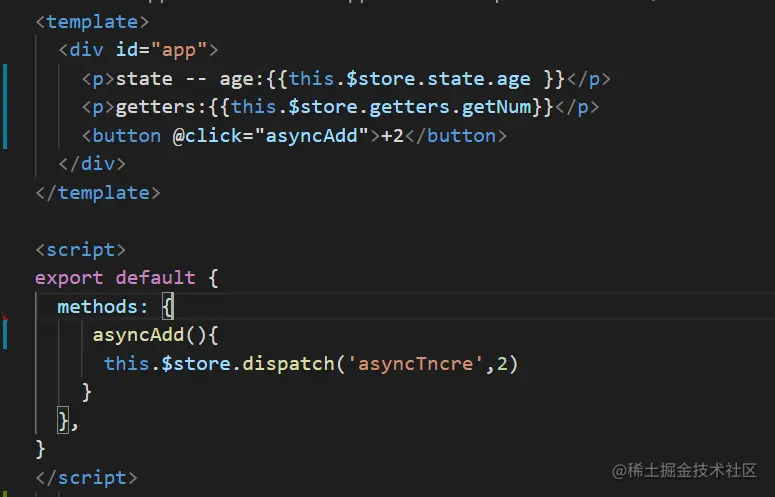Click the id attribute in the div tag
Viewport: 775px width, 497px height.
pos(127,50)
